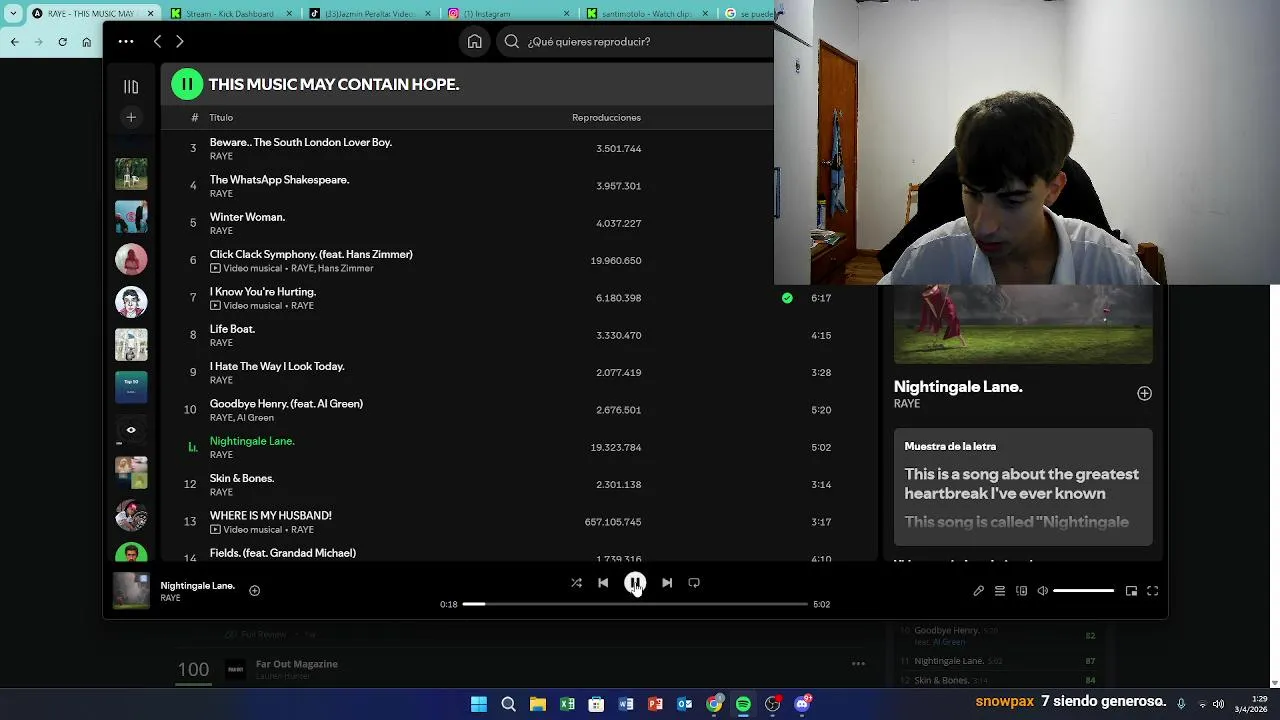Screen dimensions: 1280x720
Task: Skip to the next track
Action: coord(667,583)
